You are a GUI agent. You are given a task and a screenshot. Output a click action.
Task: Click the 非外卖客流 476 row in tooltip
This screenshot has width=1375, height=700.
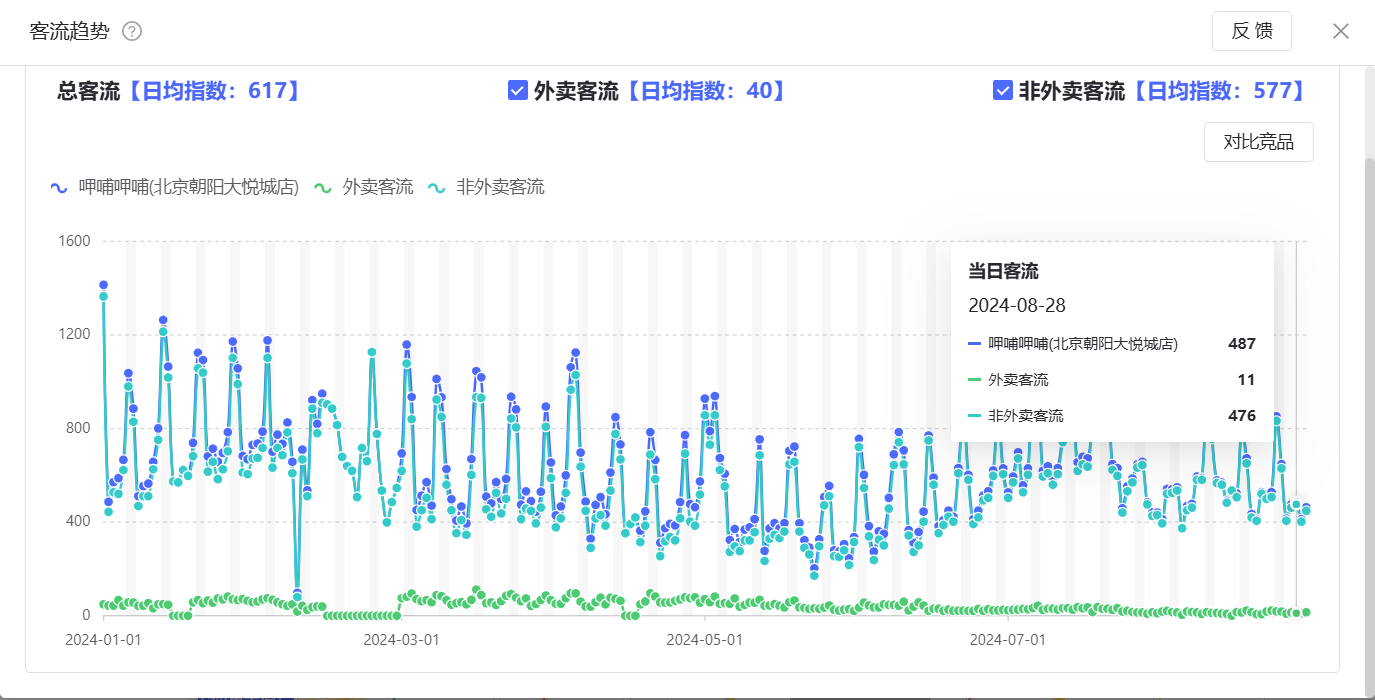(x=1111, y=416)
